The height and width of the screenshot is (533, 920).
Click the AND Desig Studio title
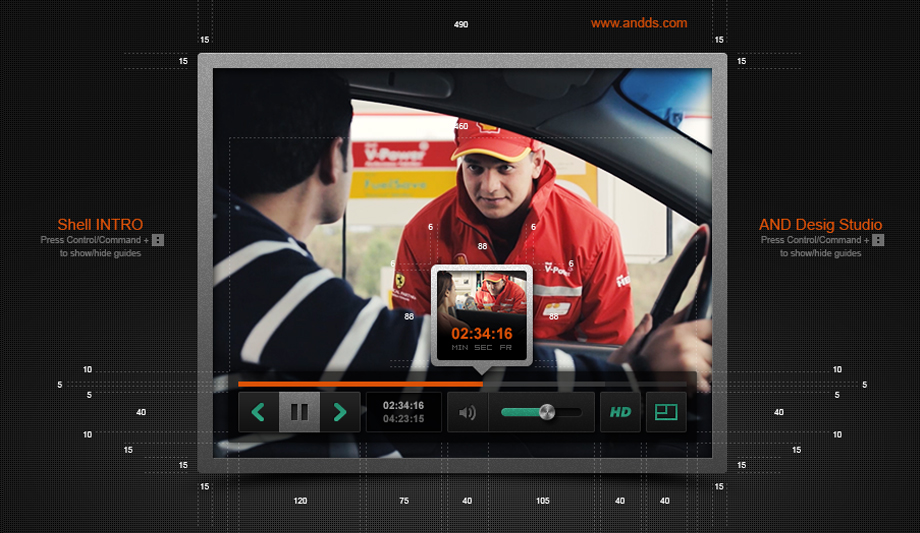[x=820, y=224]
